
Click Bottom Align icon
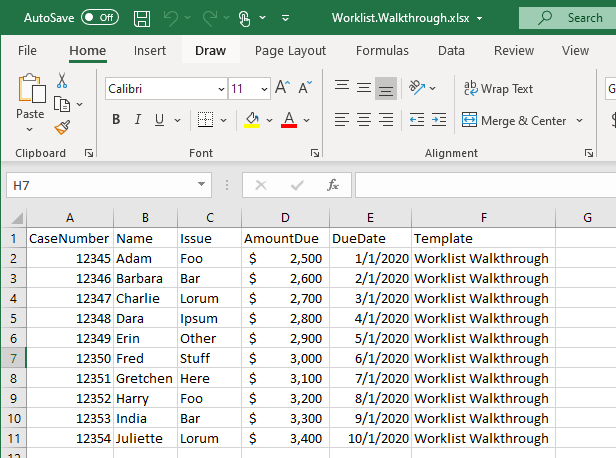[386, 88]
